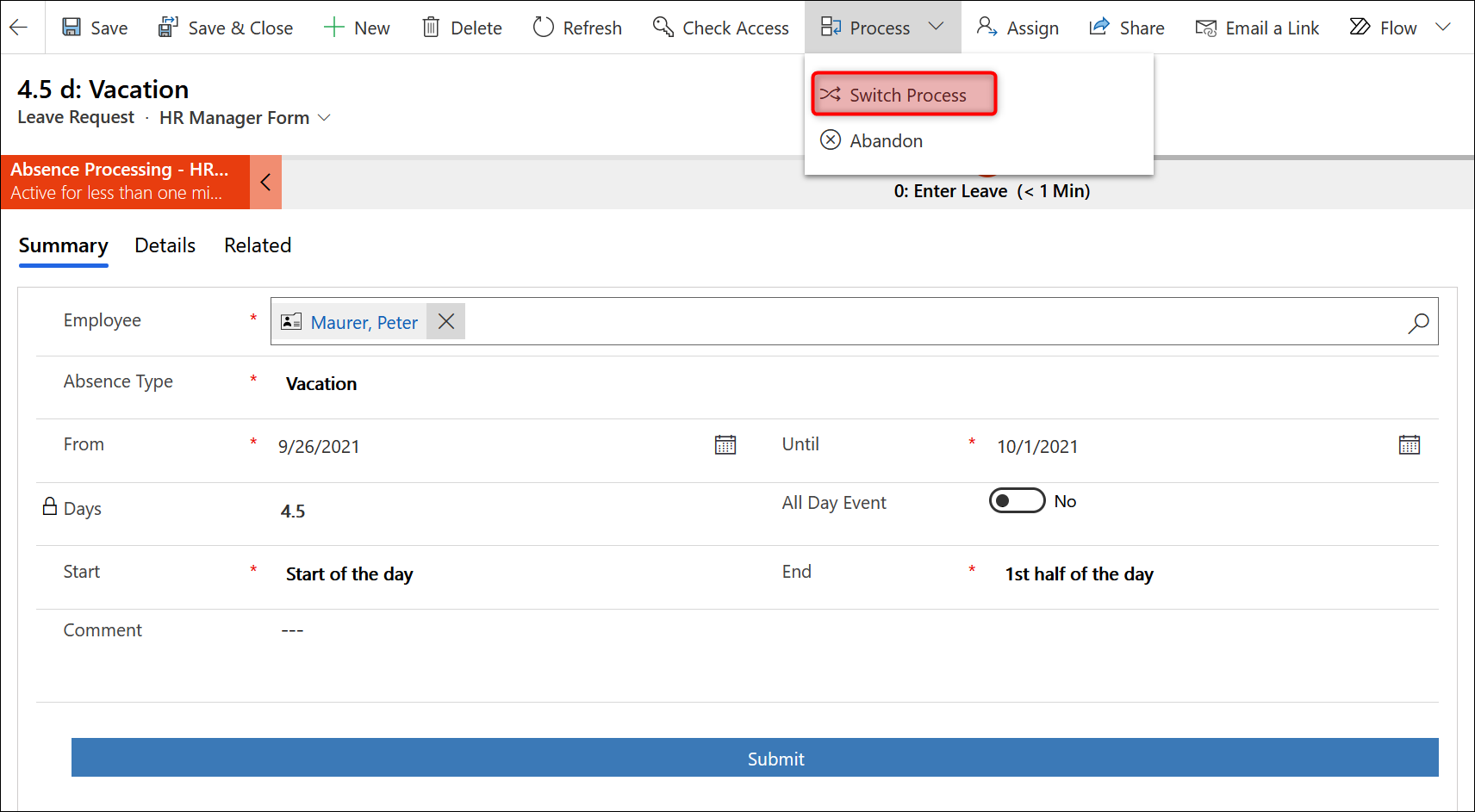This screenshot has height=812, width=1475.
Task: Open the Until date calendar picker
Action: tap(1410, 445)
